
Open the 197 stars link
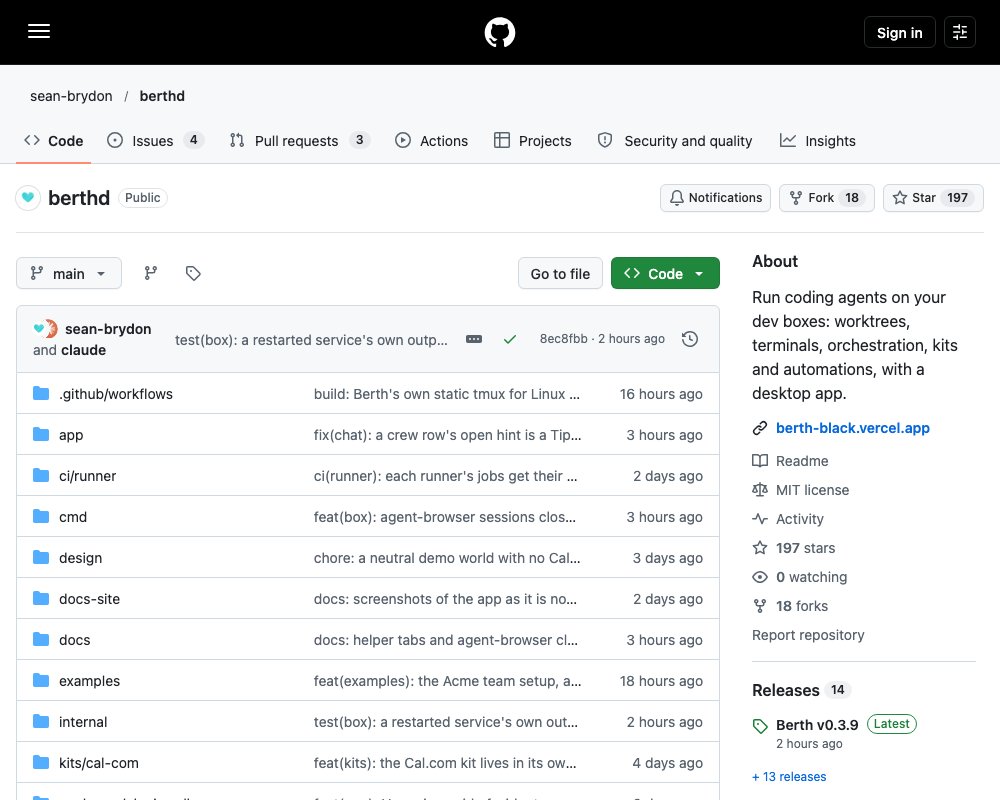point(805,547)
